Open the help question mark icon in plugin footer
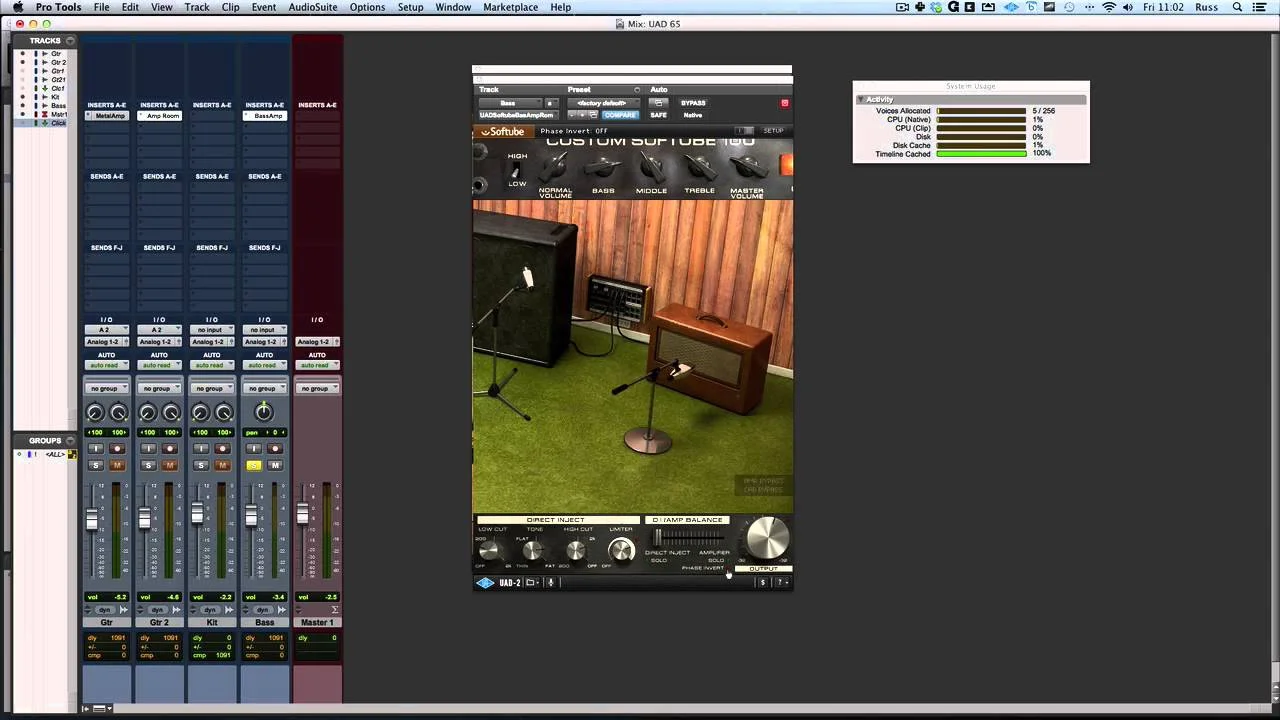1280x720 pixels. [779, 582]
